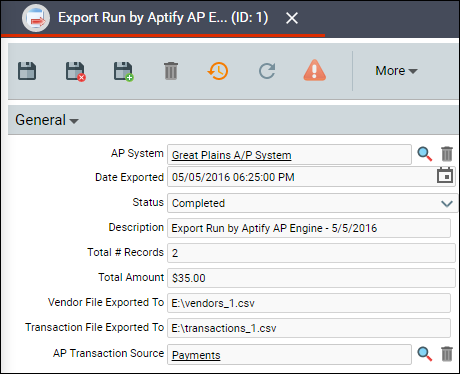Viewport: 460px width, 374px height.
Task: Click the Total Amount field showing $35.00
Action: pos(311,278)
